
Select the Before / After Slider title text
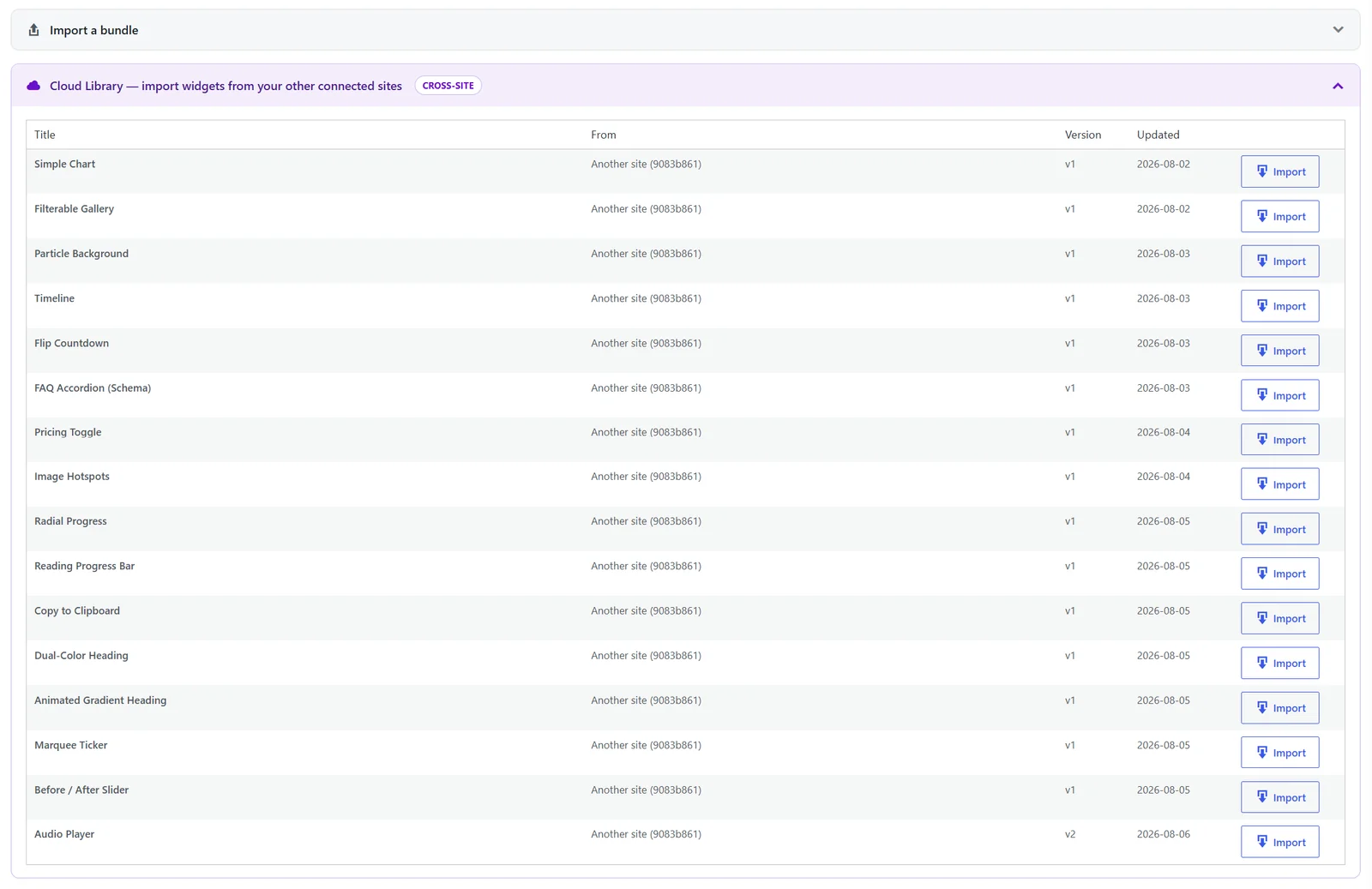point(81,790)
